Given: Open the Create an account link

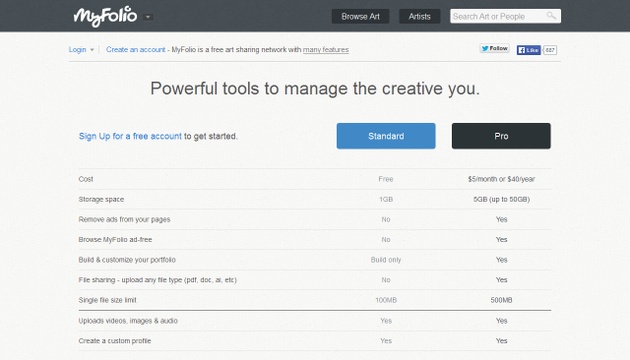Looking at the screenshot, I should (135, 49).
